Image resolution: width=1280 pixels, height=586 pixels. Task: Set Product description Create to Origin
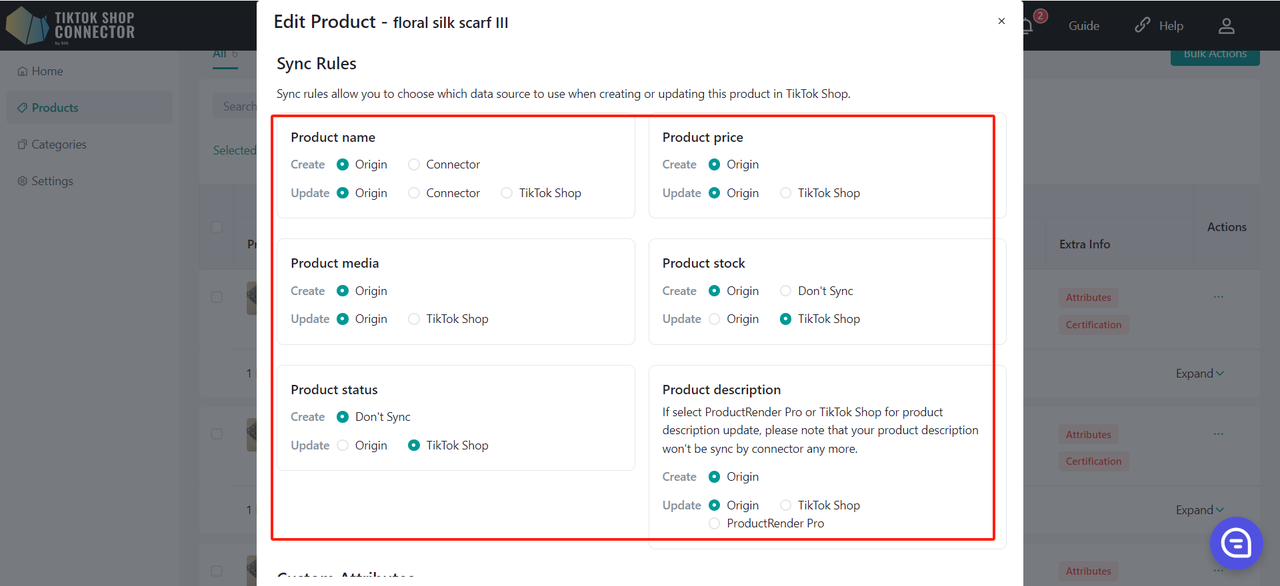714,477
